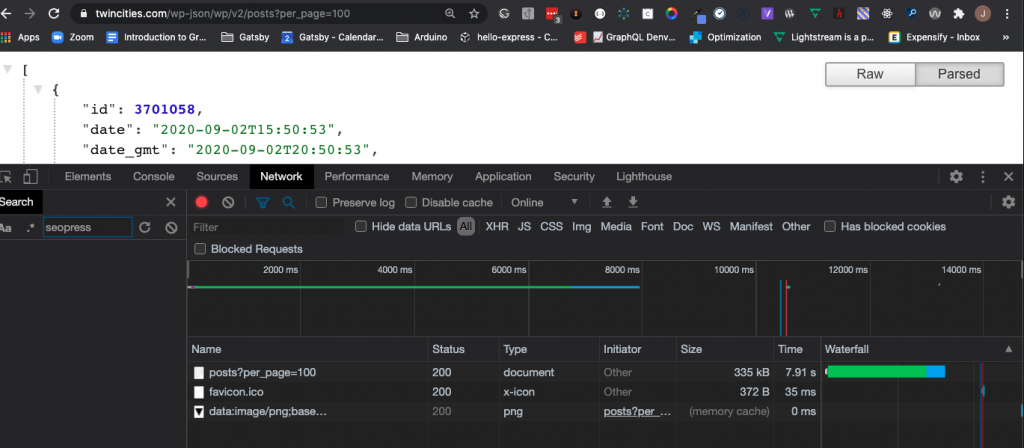The width and height of the screenshot is (1024, 448).
Task: Refresh the search results
Action: click(x=146, y=228)
